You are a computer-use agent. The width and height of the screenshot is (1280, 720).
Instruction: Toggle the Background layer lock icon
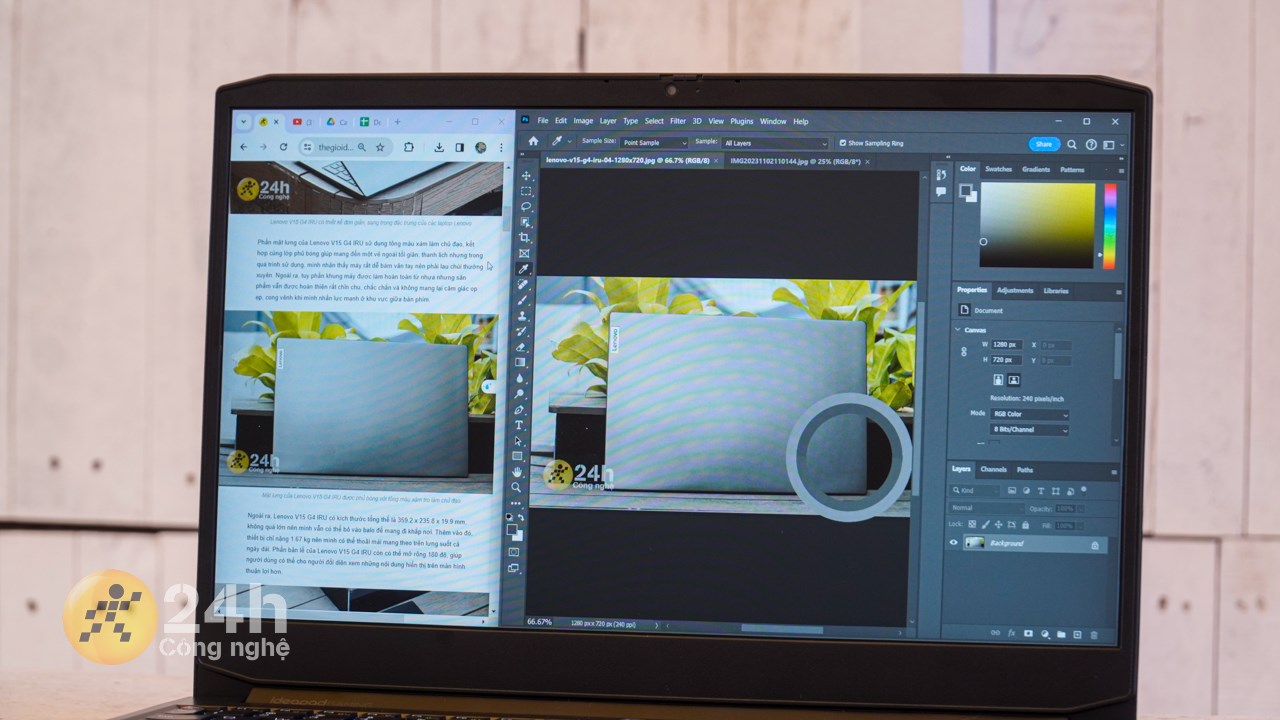tap(1095, 545)
